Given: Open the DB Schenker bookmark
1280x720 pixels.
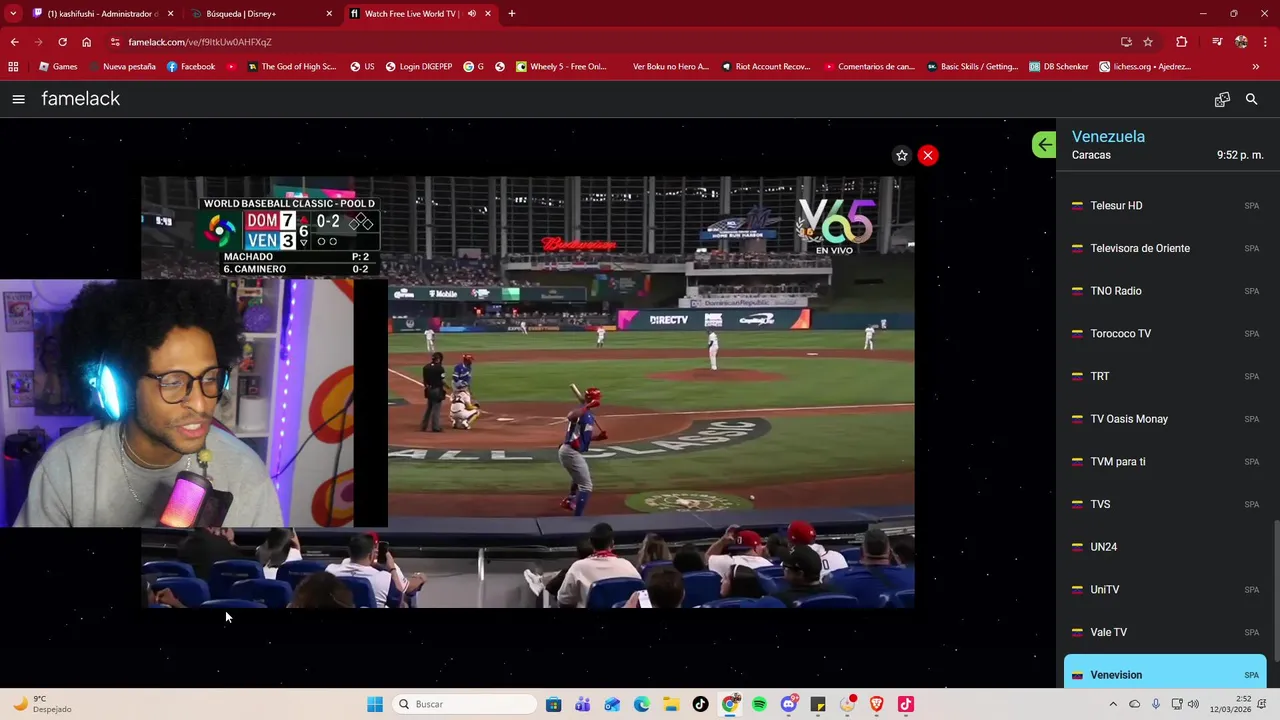Looking at the screenshot, I should point(1058,67).
